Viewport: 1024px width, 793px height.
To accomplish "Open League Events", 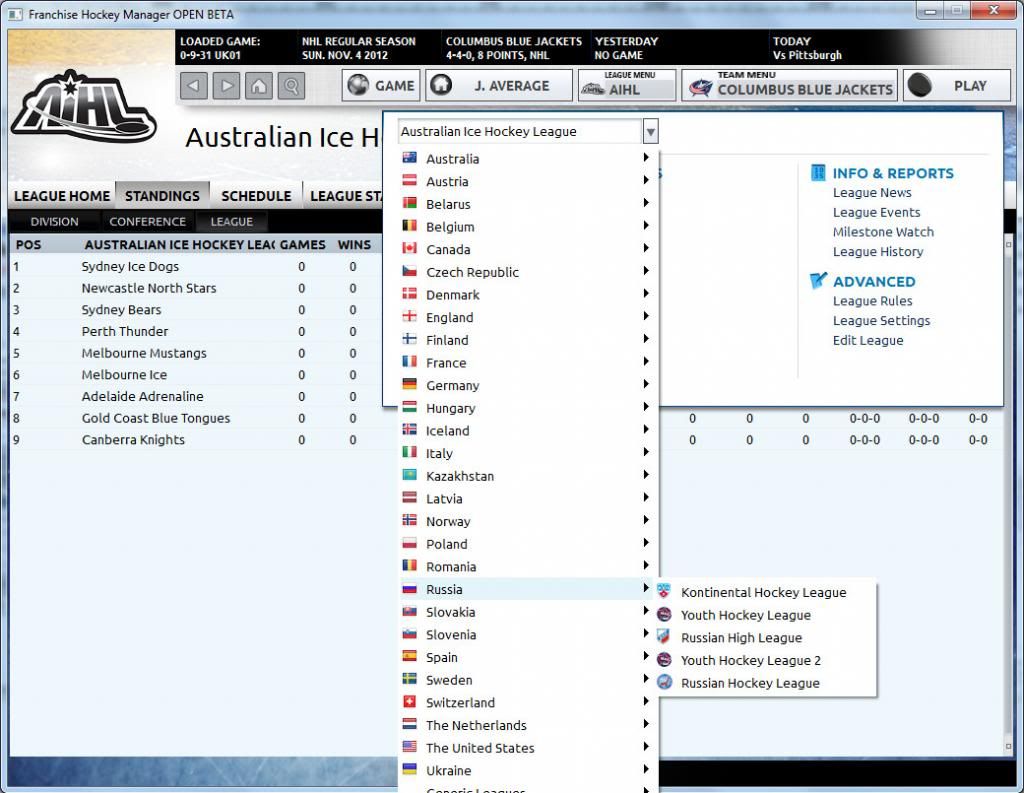I will point(876,212).
